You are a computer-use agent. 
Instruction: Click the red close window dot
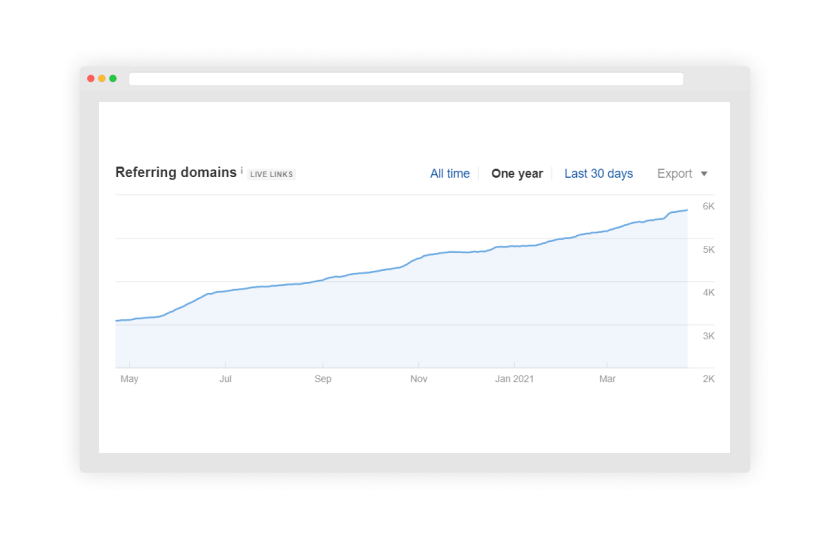click(x=91, y=79)
